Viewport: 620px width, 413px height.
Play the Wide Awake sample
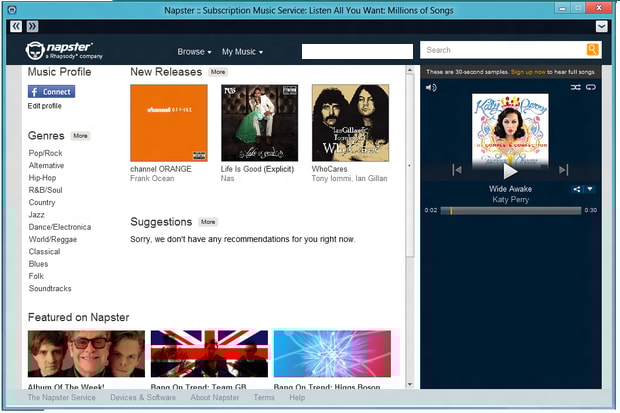point(510,171)
